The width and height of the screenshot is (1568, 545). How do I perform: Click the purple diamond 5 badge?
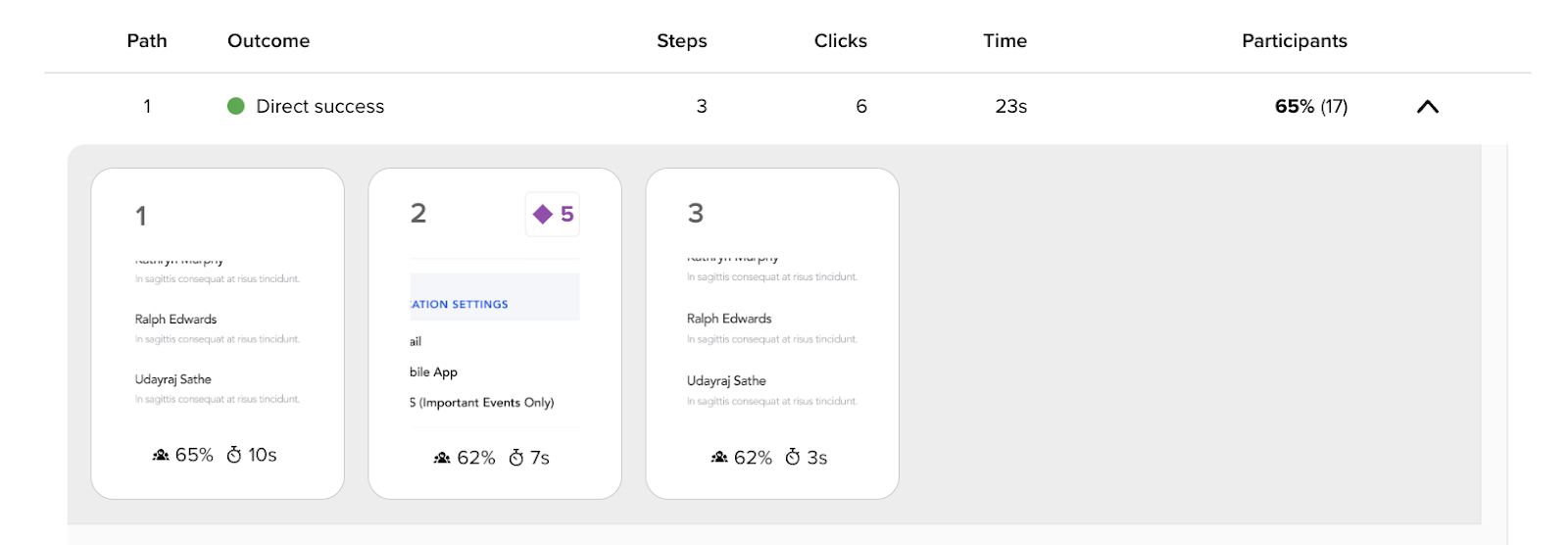click(x=553, y=215)
